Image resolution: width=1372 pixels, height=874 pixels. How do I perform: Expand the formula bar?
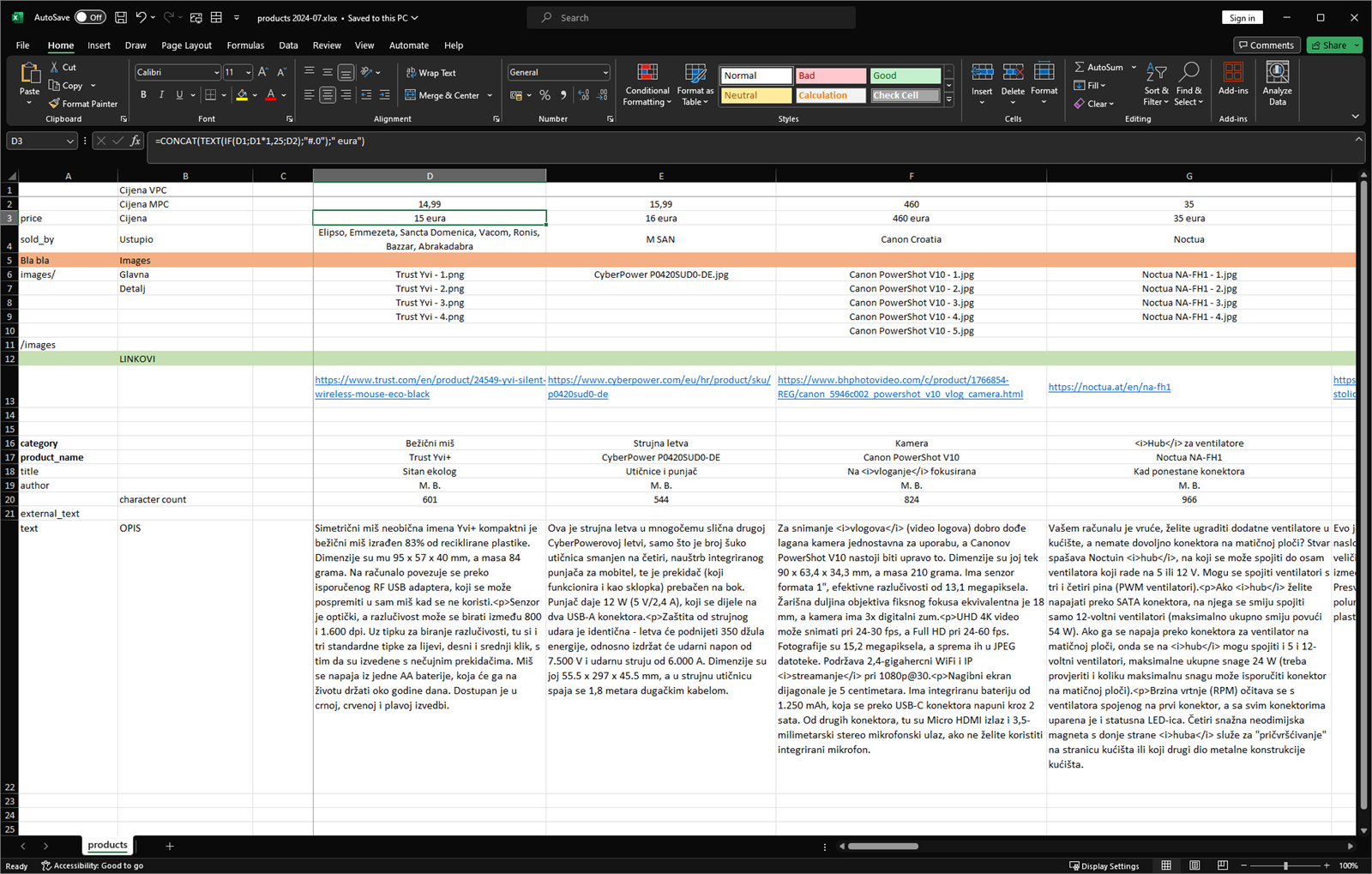(x=1358, y=139)
